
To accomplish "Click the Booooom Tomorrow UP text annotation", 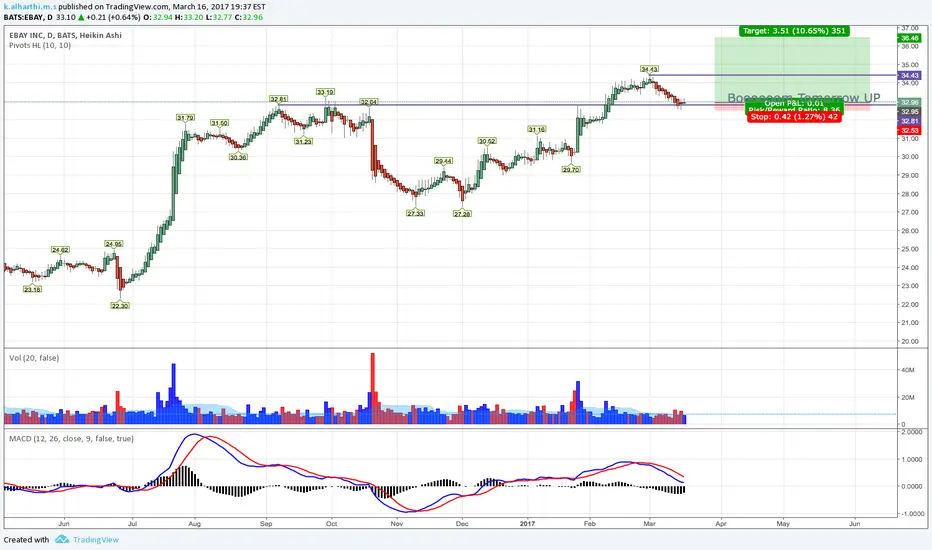I will (x=804, y=98).
